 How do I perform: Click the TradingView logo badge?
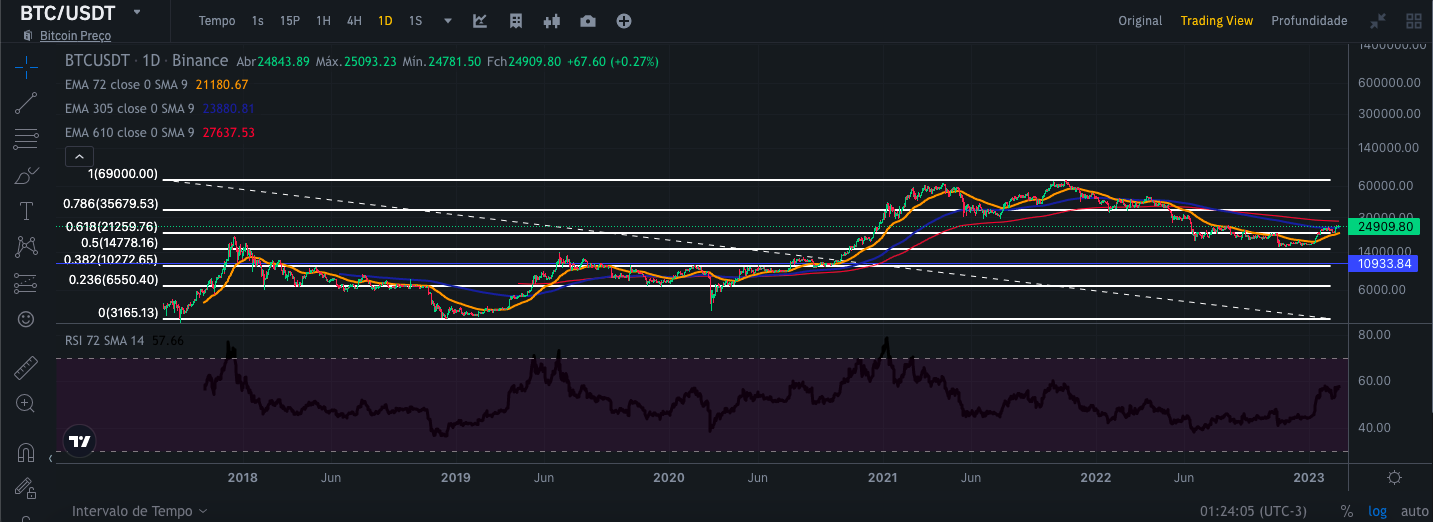pos(80,441)
